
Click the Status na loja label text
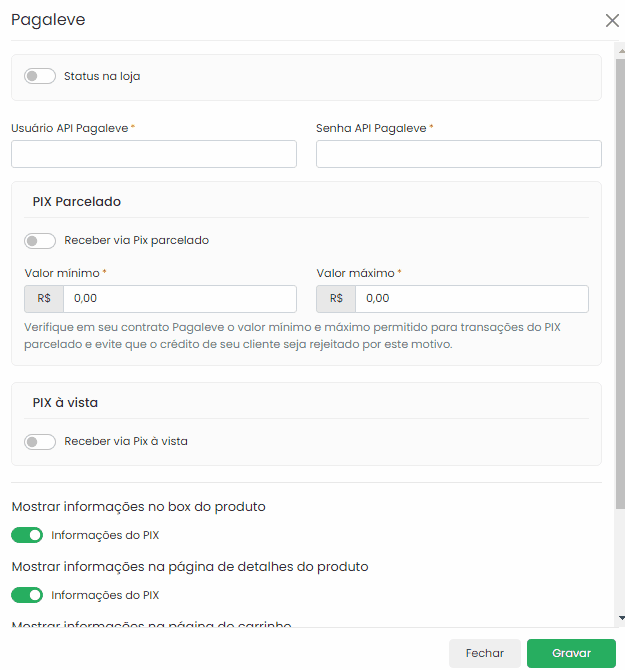click(x=102, y=76)
